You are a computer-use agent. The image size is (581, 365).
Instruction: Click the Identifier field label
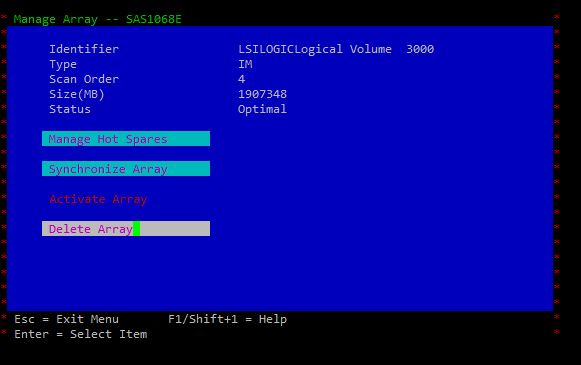pos(84,49)
